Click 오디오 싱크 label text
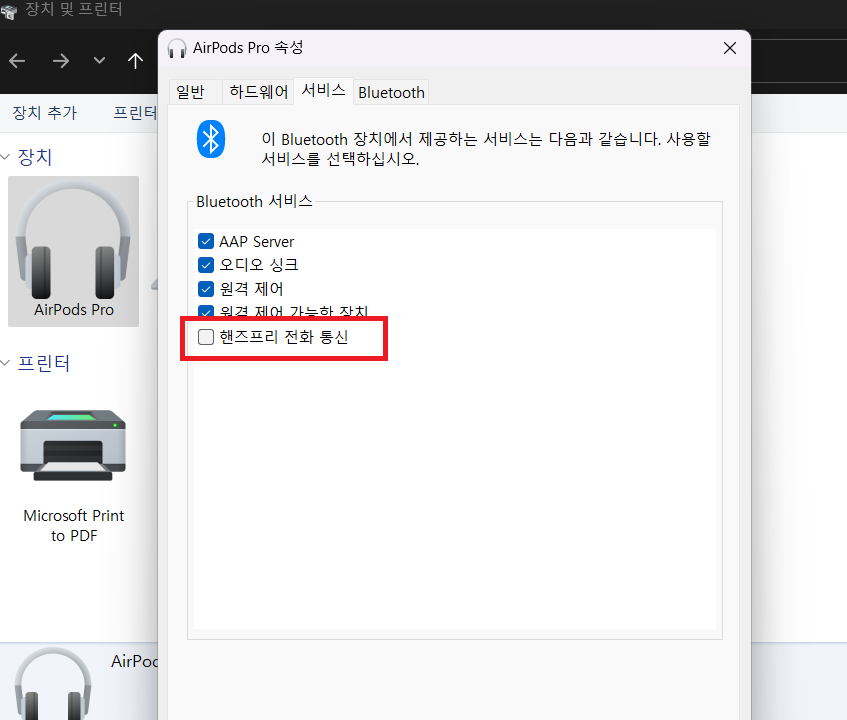Screen dimensions: 847x720 click(259, 265)
